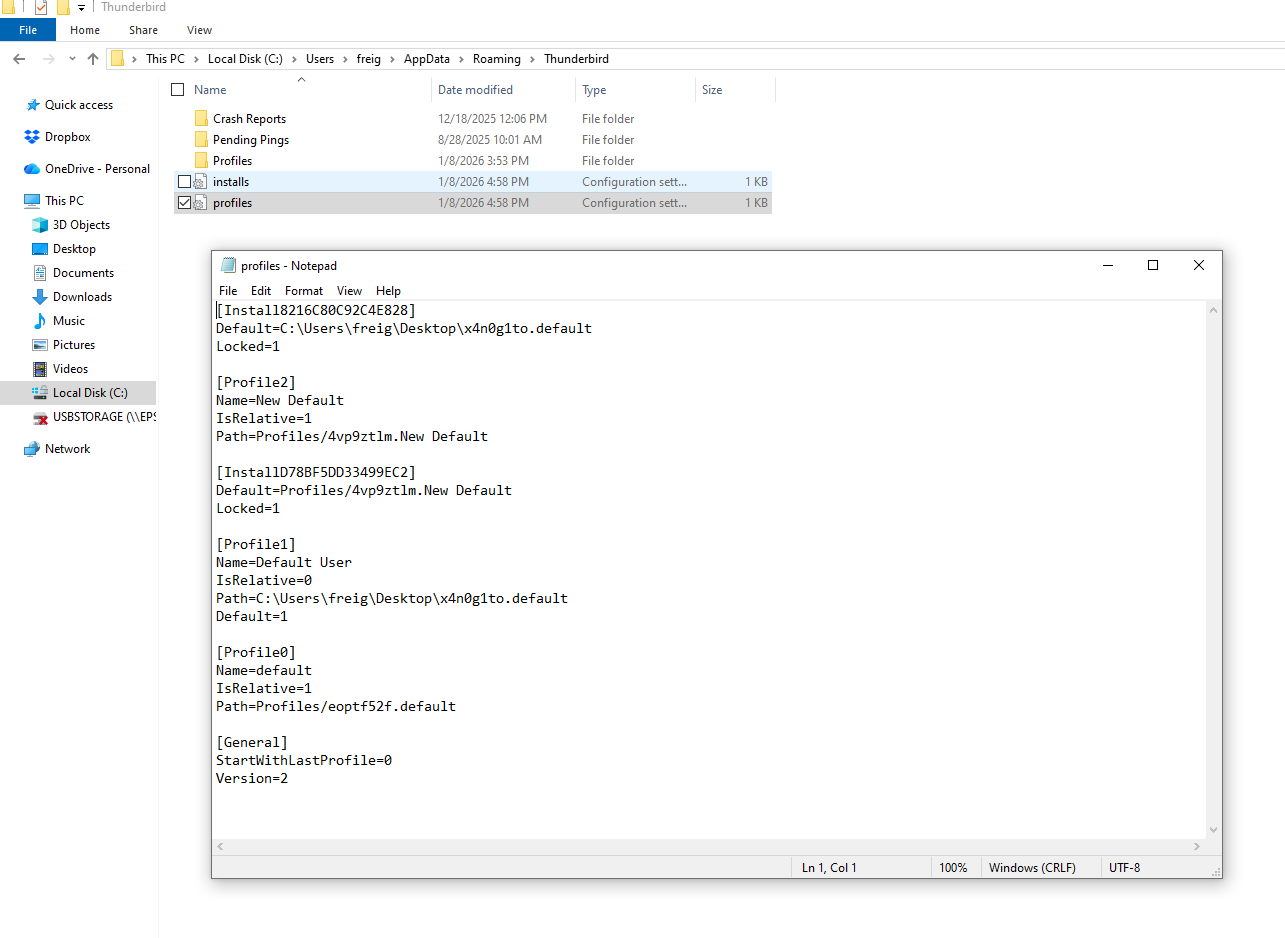Viewport: 1285px width, 938px height.
Task: Expand the chevron after AppData in address bar
Action: coord(462,59)
